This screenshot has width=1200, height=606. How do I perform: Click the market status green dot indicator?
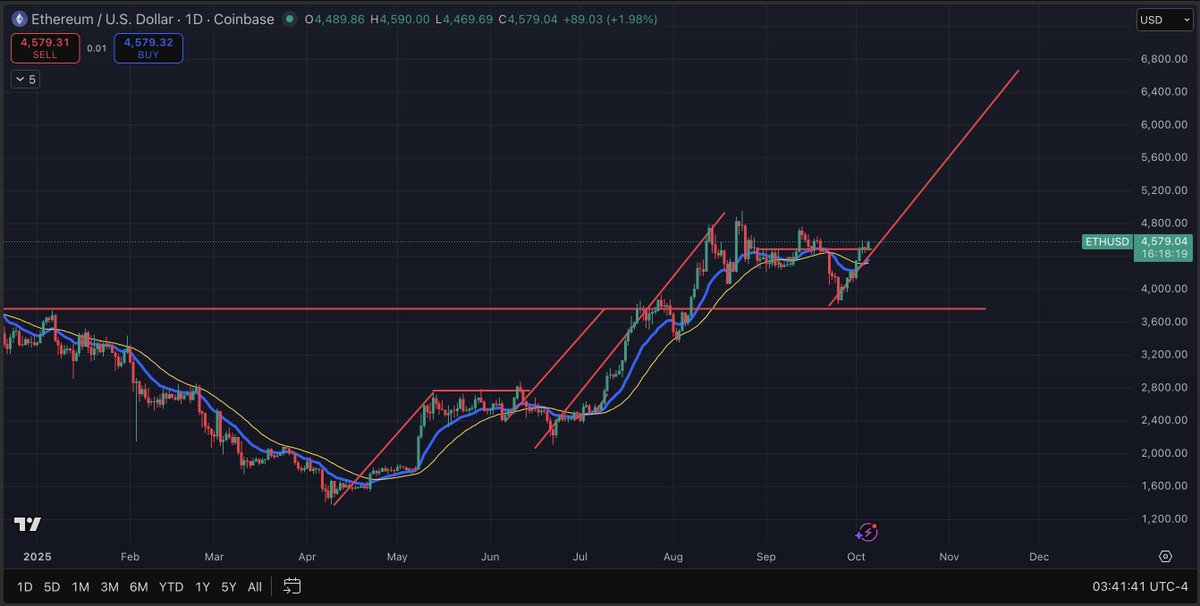coord(289,18)
